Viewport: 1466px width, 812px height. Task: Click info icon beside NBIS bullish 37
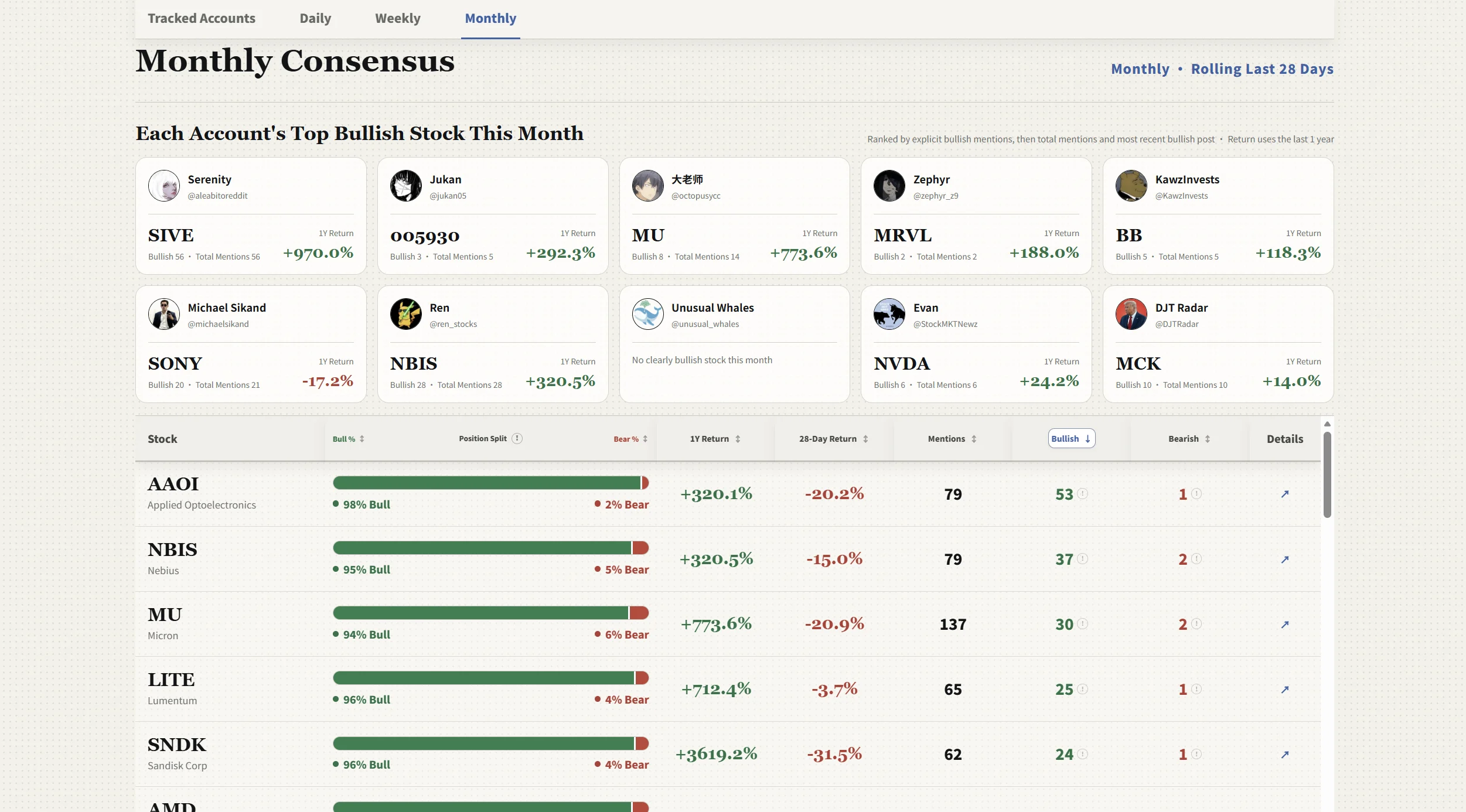click(x=1083, y=559)
